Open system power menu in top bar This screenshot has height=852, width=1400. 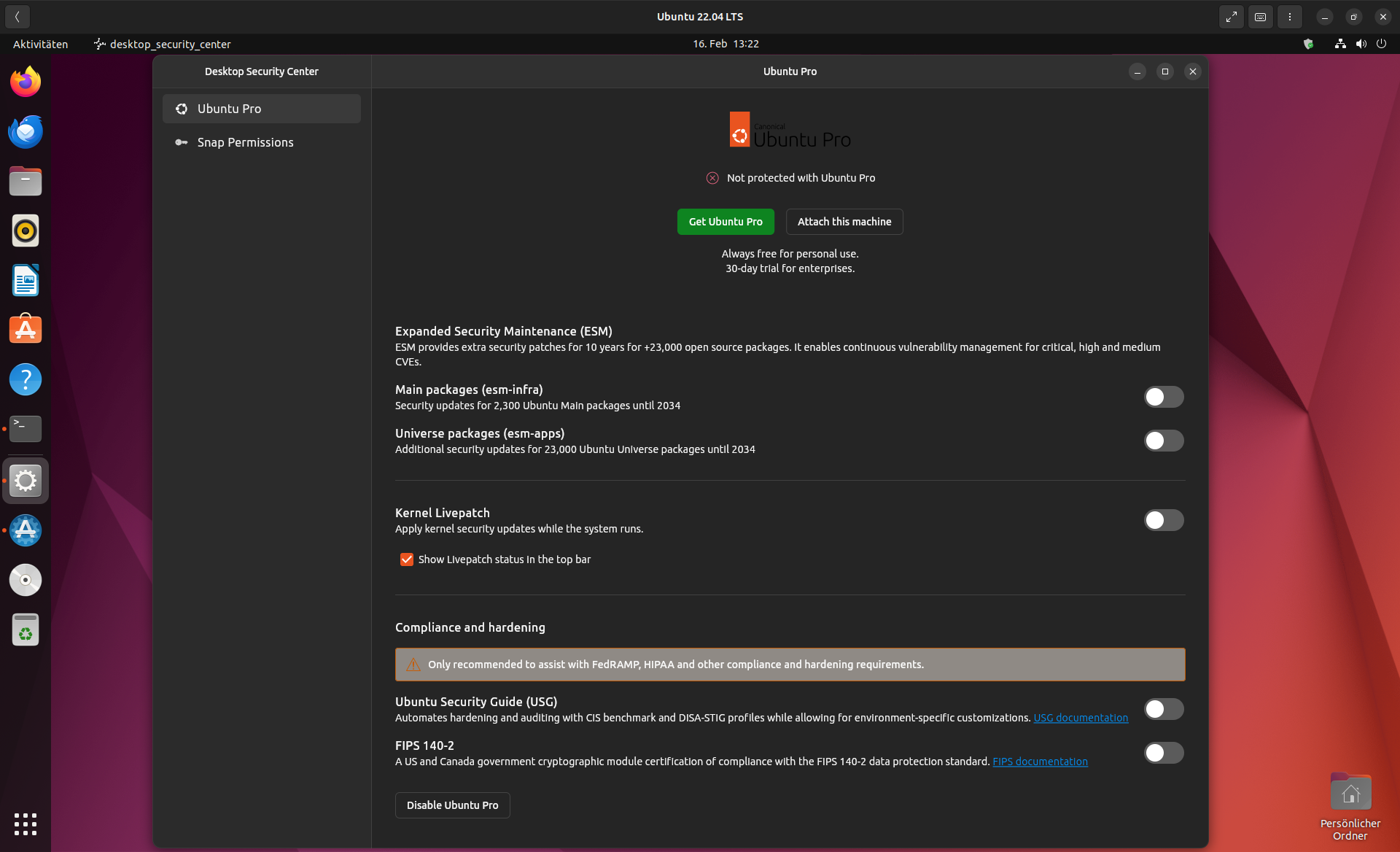pos(1381,44)
